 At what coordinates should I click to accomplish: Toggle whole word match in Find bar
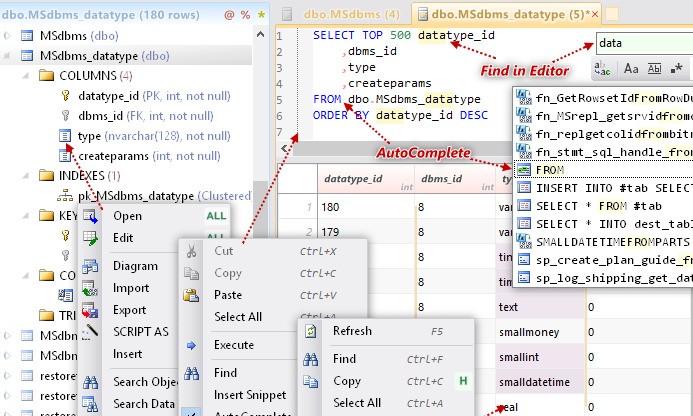pos(654,69)
